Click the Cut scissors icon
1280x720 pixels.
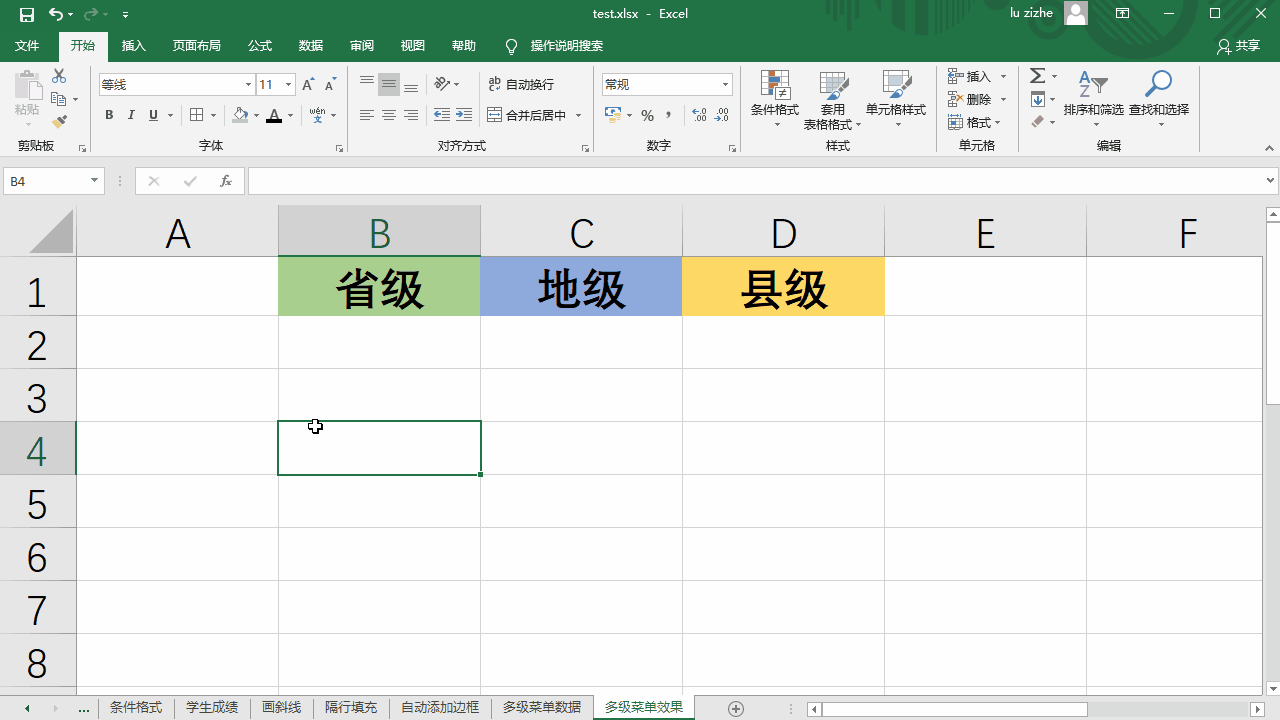[x=59, y=76]
